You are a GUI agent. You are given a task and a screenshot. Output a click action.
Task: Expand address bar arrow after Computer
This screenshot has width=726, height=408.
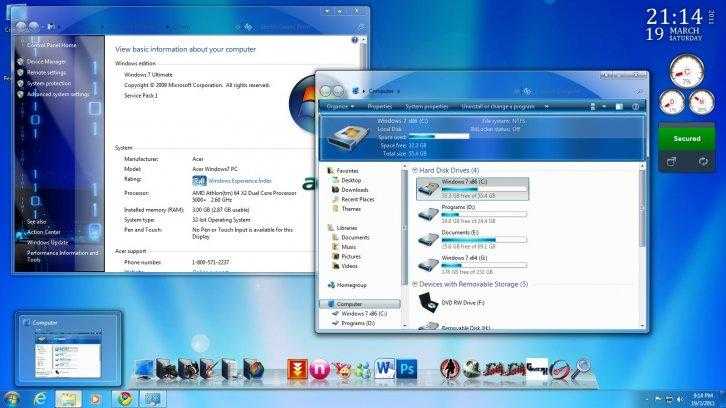(x=398, y=91)
